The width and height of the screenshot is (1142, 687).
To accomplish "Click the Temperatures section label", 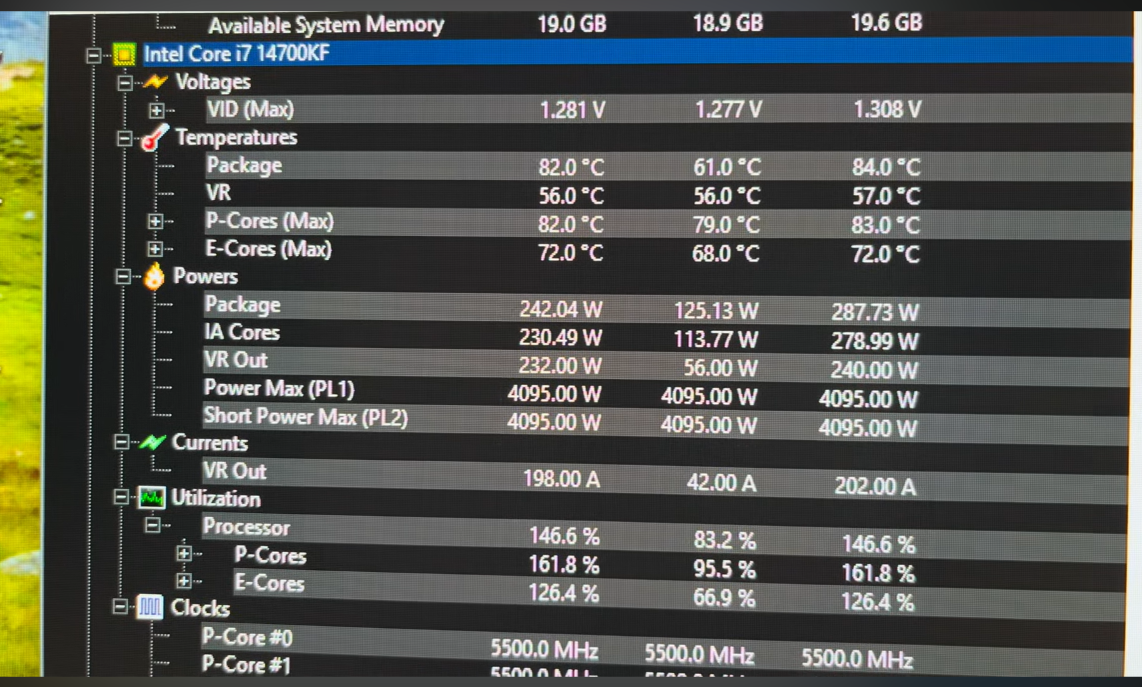I will pyautogui.click(x=236, y=137).
